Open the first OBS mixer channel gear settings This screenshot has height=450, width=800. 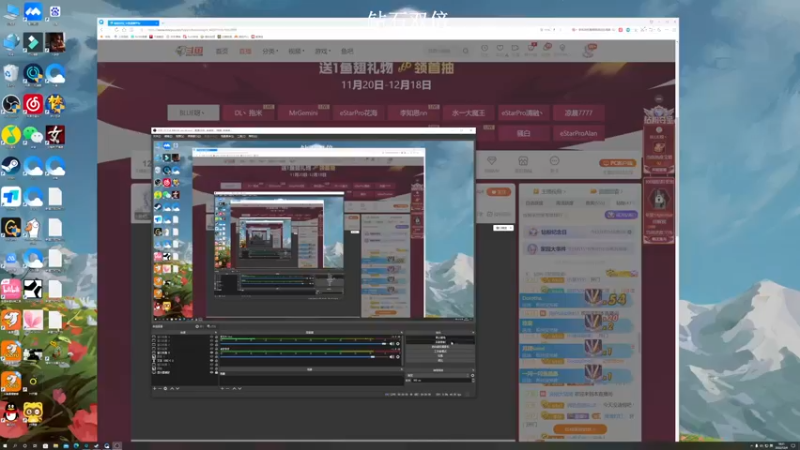[398, 344]
